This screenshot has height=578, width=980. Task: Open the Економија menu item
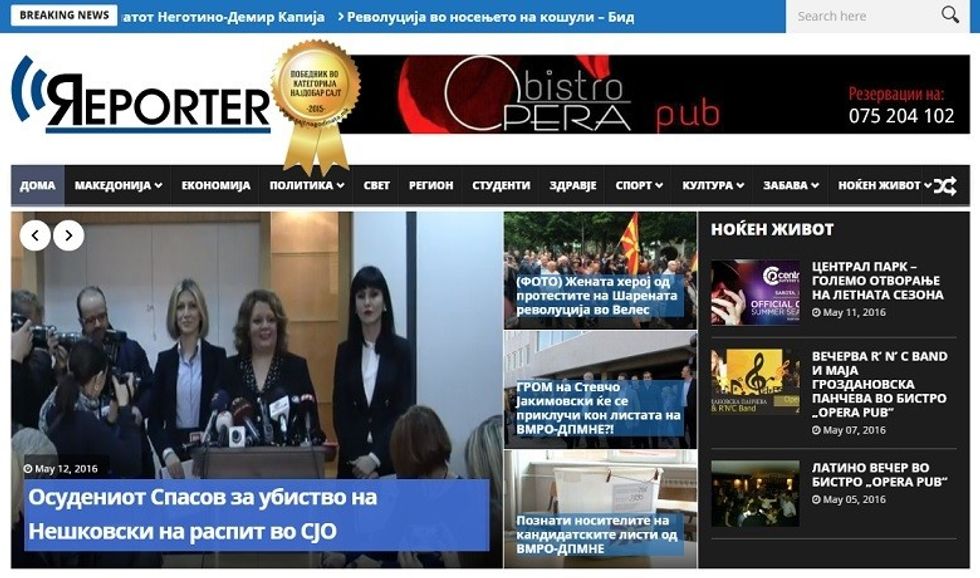pyautogui.click(x=216, y=186)
